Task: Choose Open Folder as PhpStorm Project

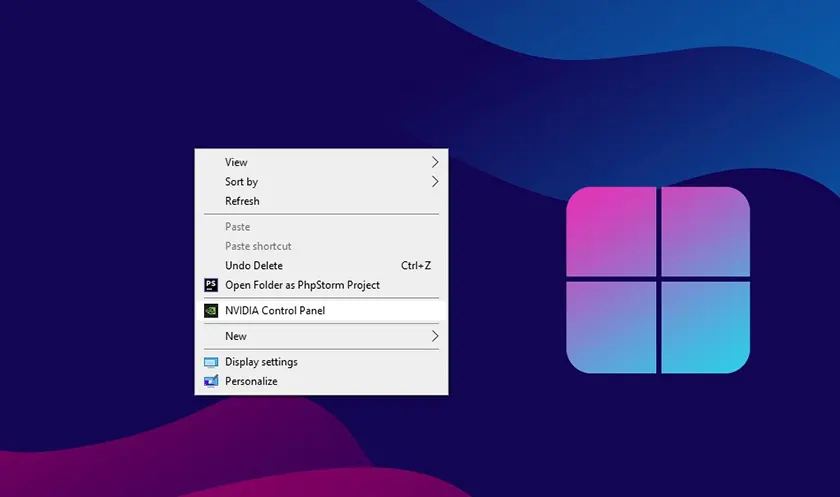Action: [302, 285]
